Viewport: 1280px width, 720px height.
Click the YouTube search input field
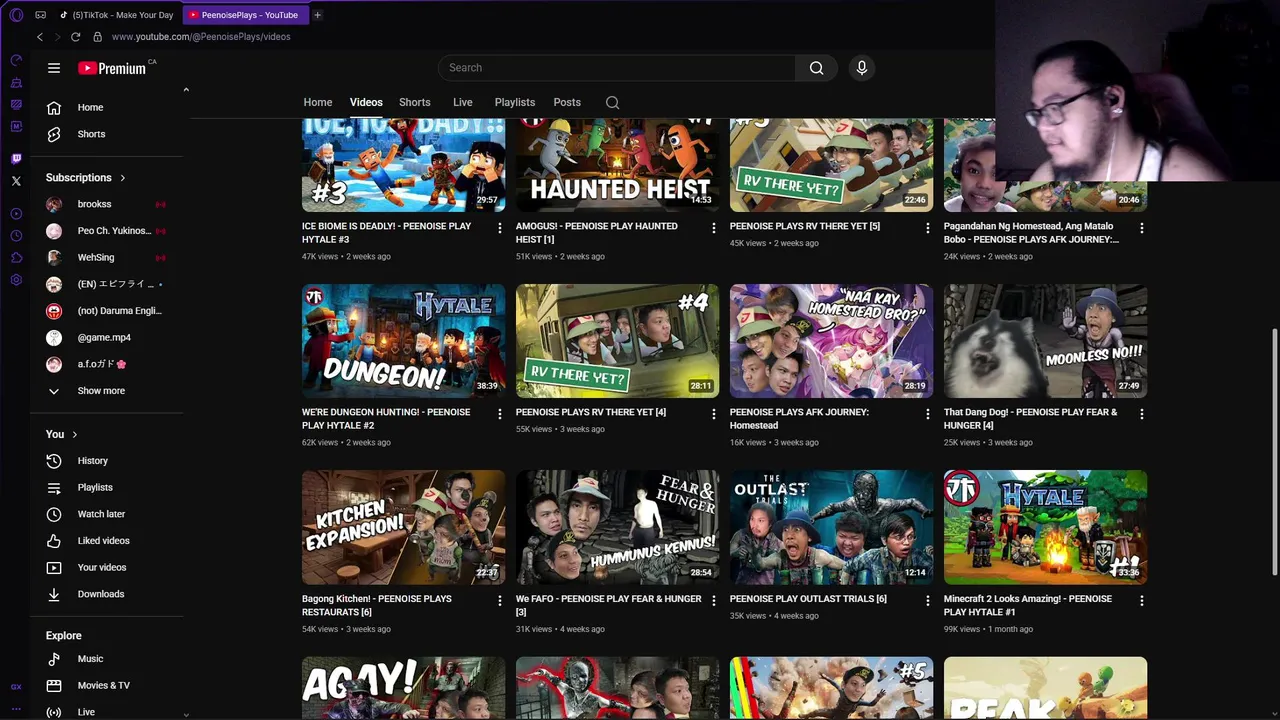click(617, 68)
